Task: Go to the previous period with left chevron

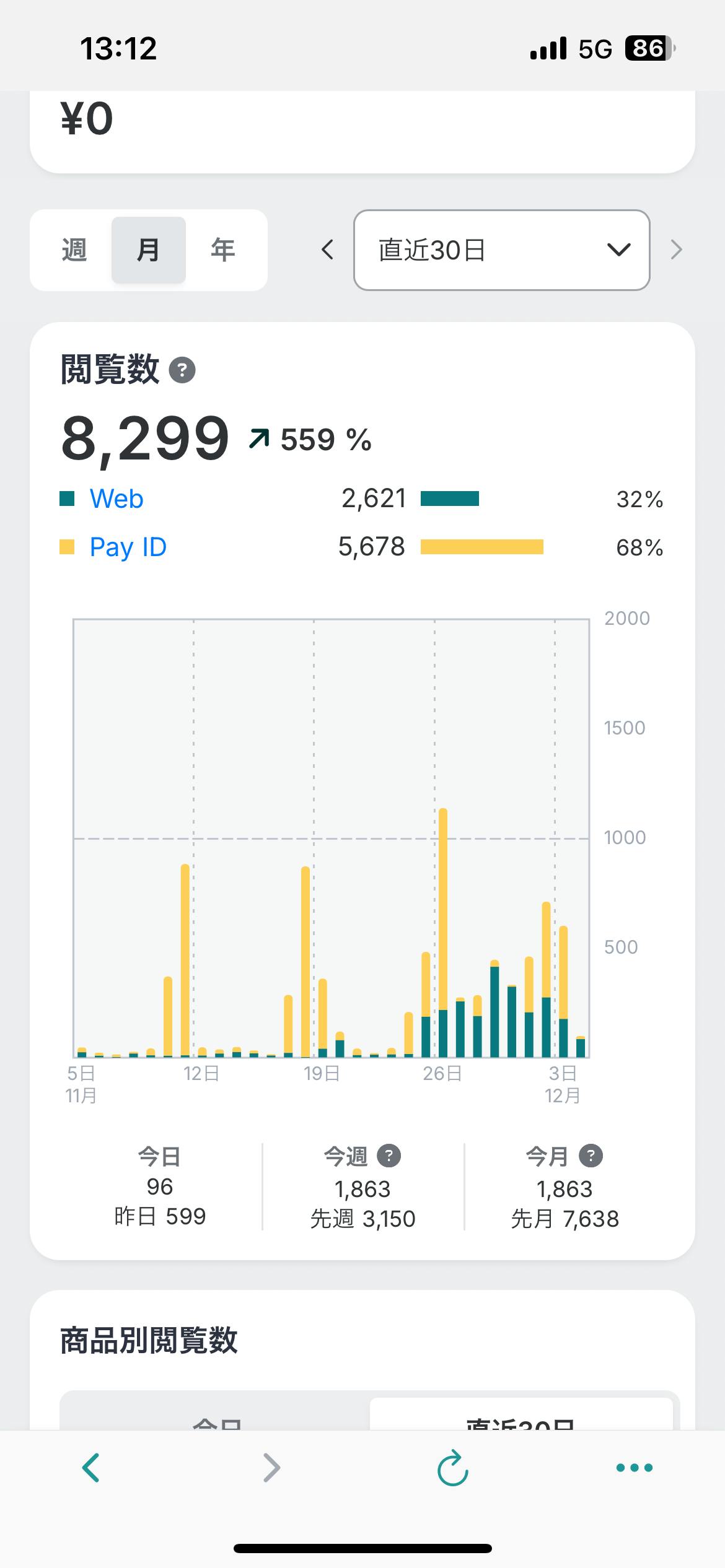Action: tap(327, 250)
